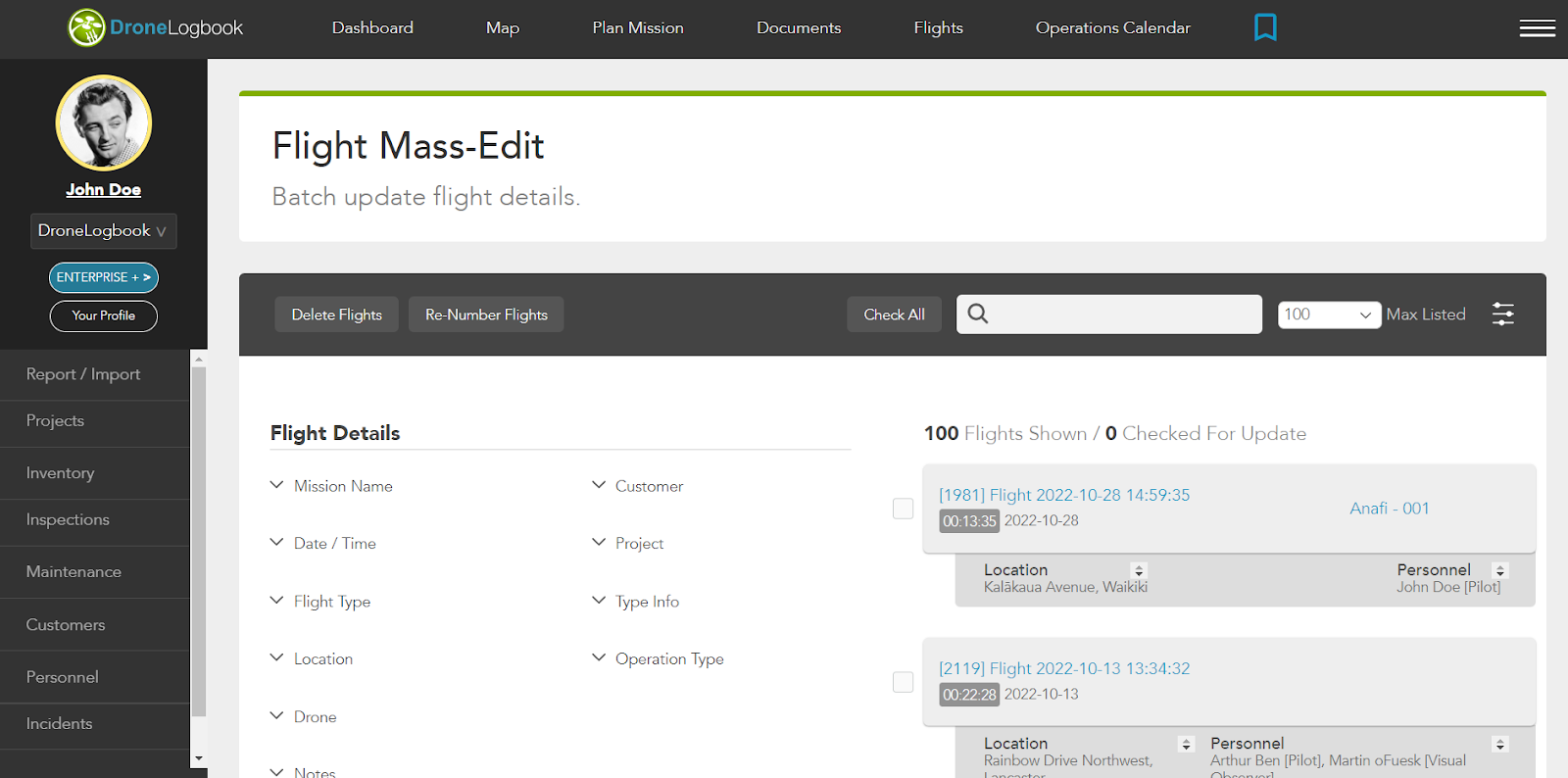Expand the Project section
Image resolution: width=1568 pixels, height=778 pixels.
click(x=627, y=543)
